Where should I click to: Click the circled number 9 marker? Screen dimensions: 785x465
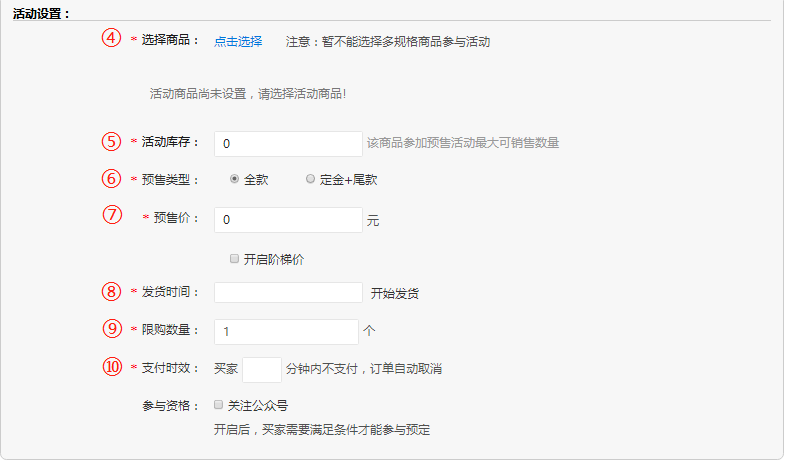coord(111,328)
